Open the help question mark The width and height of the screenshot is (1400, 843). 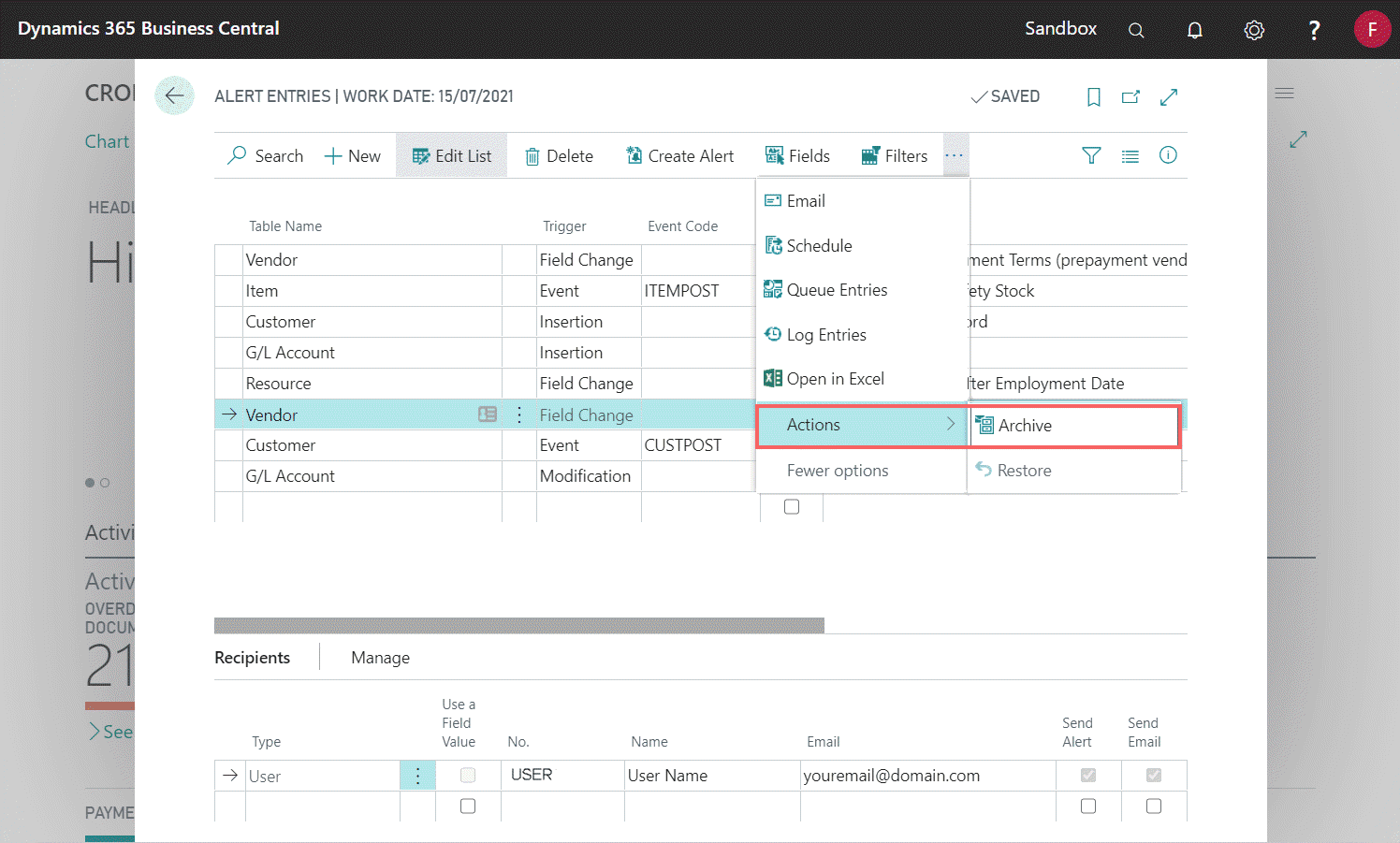pyautogui.click(x=1314, y=30)
